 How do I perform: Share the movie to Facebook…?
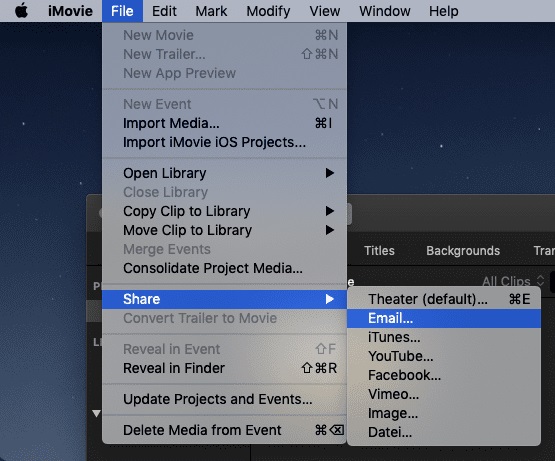click(x=444, y=375)
